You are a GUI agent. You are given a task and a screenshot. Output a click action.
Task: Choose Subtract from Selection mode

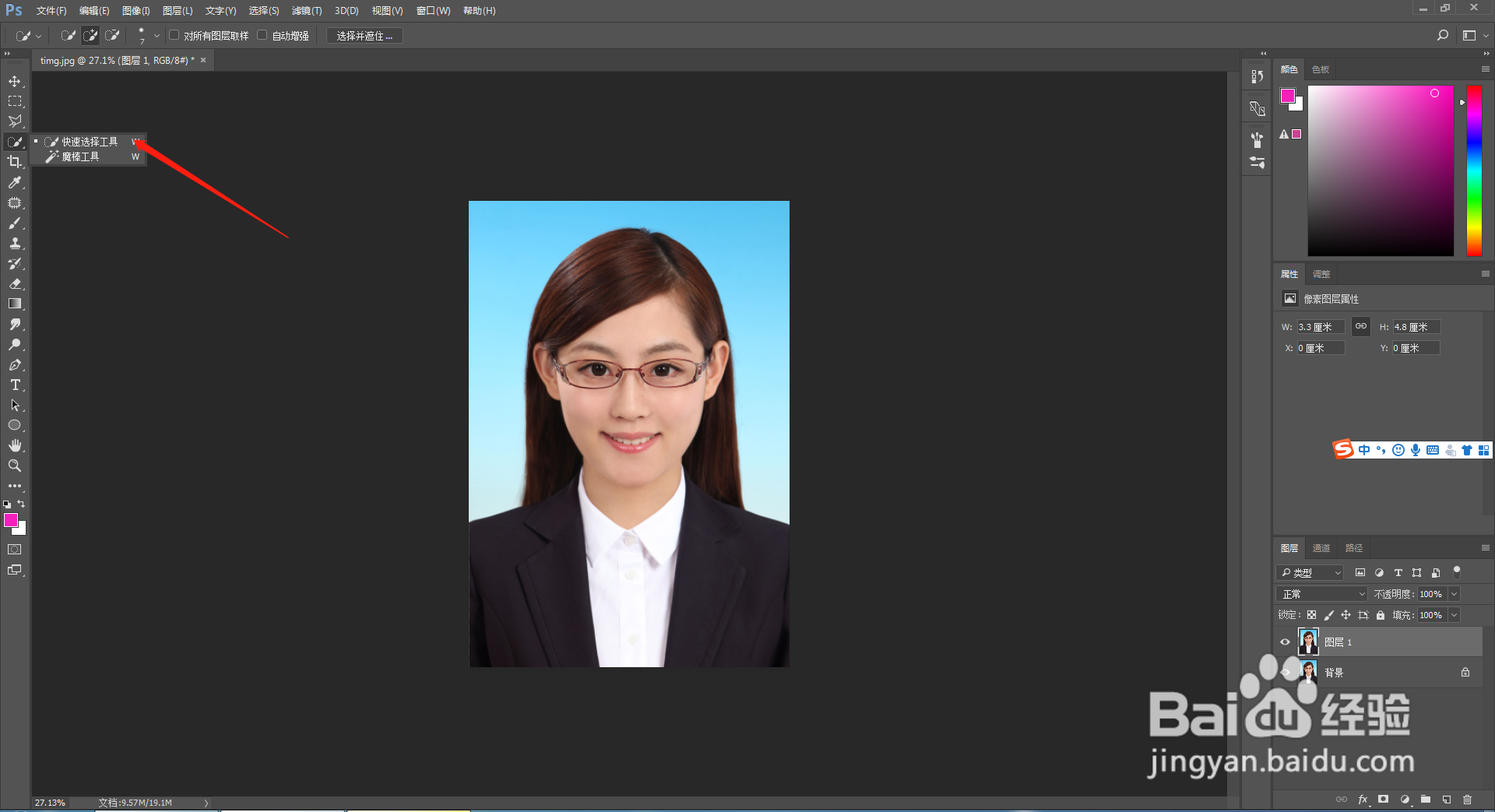[112, 36]
